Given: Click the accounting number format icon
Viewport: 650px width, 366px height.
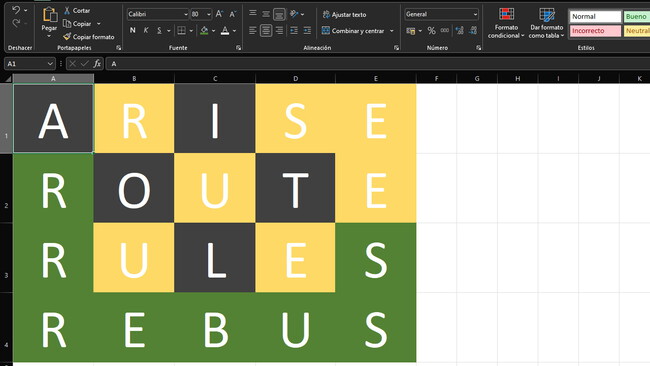Looking at the screenshot, I should click(411, 31).
